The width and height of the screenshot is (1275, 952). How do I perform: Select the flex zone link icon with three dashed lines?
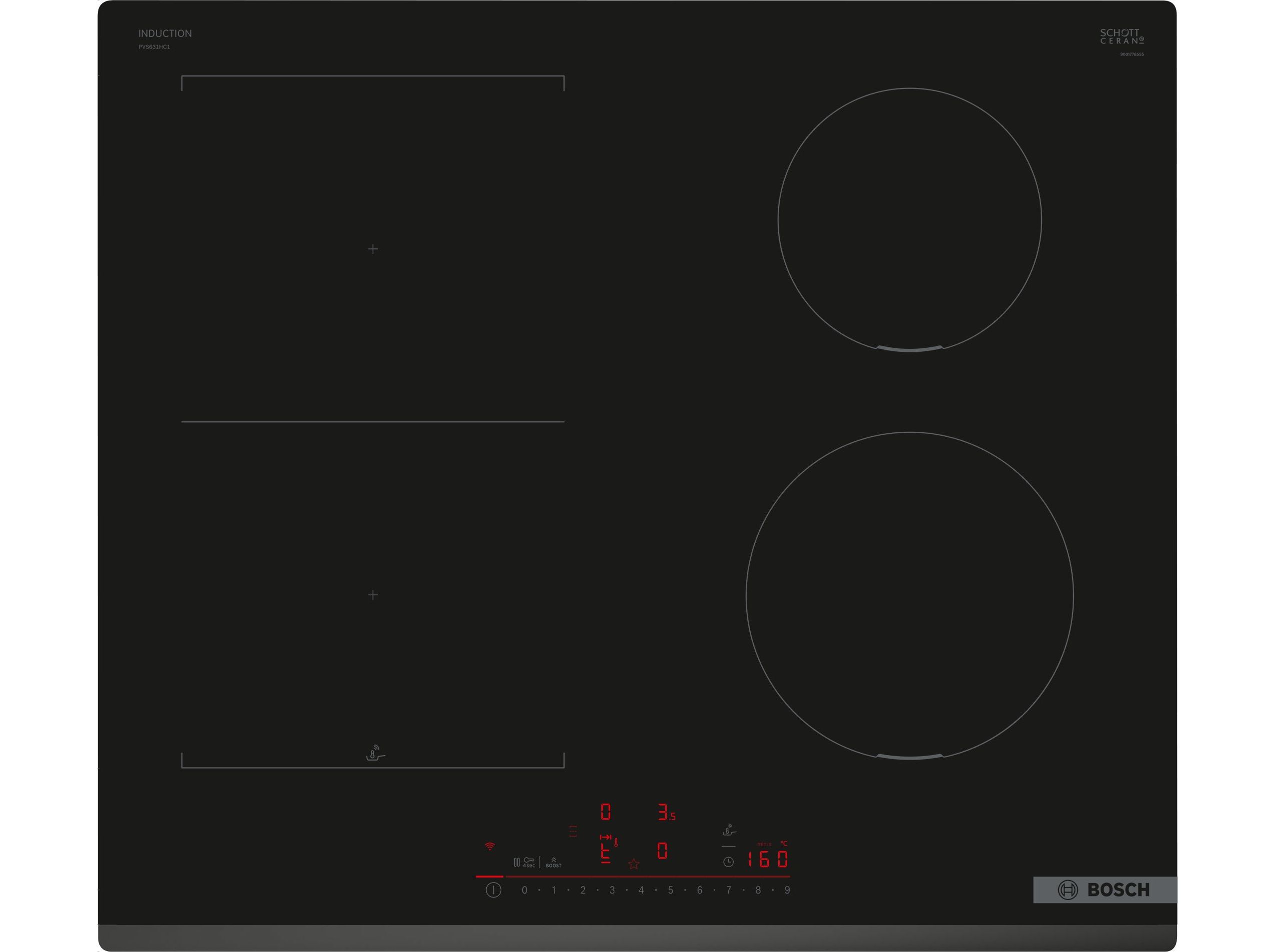click(x=572, y=831)
